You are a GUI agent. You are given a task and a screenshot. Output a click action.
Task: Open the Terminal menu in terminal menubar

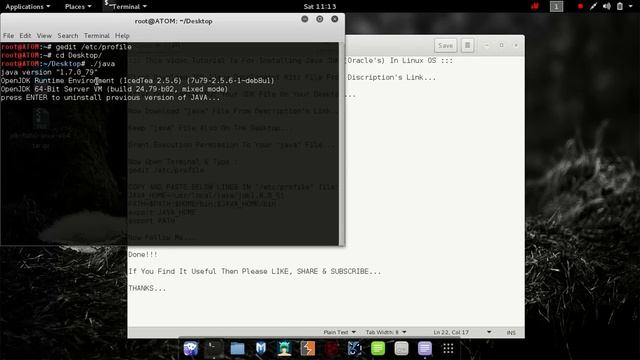pyautogui.click(x=97, y=36)
